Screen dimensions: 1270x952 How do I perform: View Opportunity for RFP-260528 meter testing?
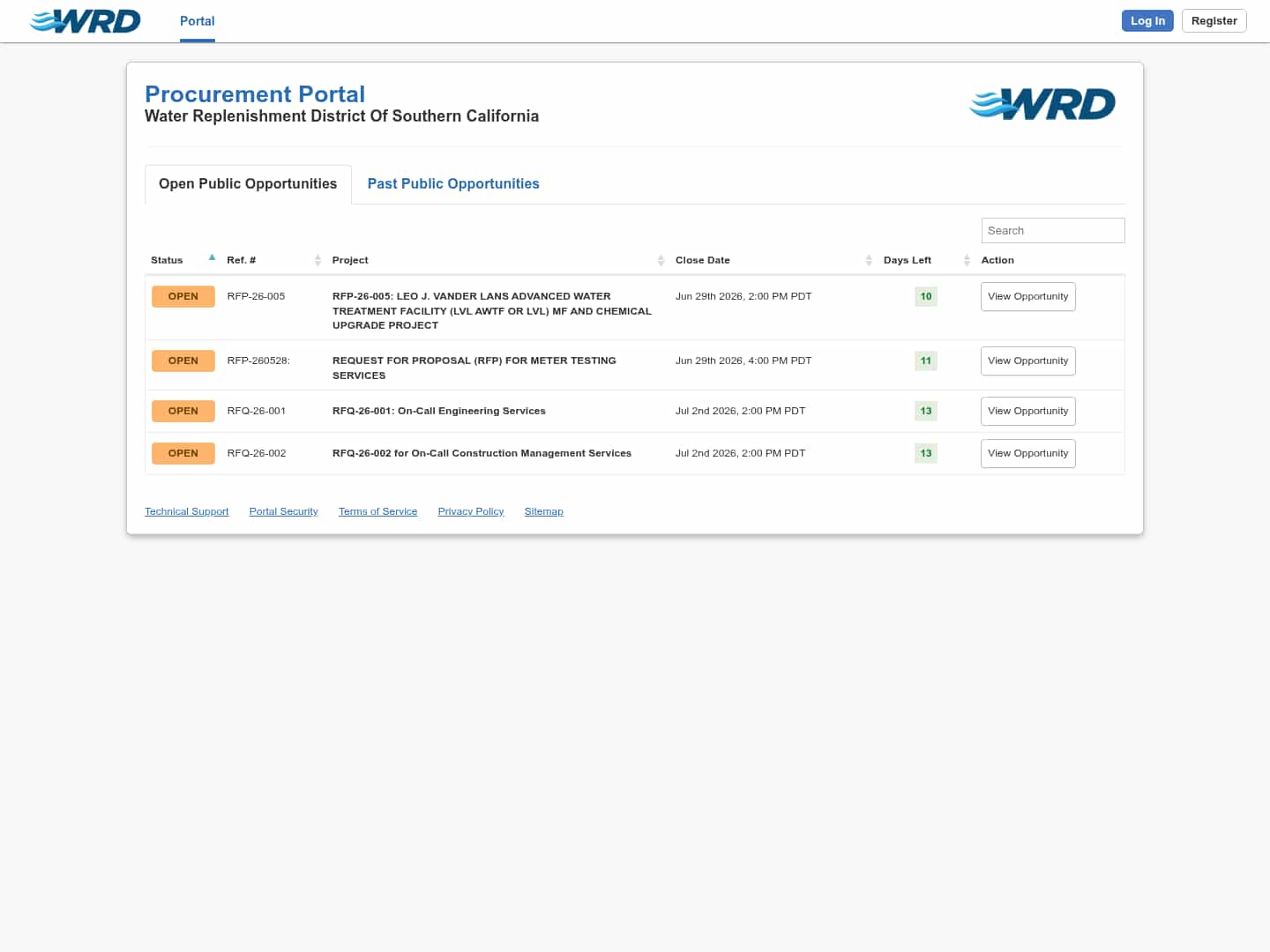pos(1028,361)
